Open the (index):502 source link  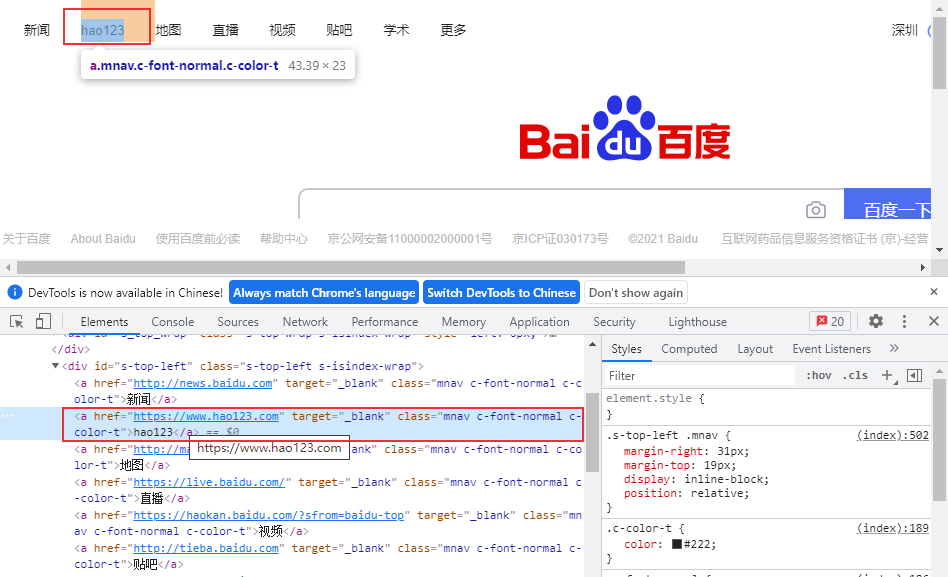point(892,435)
